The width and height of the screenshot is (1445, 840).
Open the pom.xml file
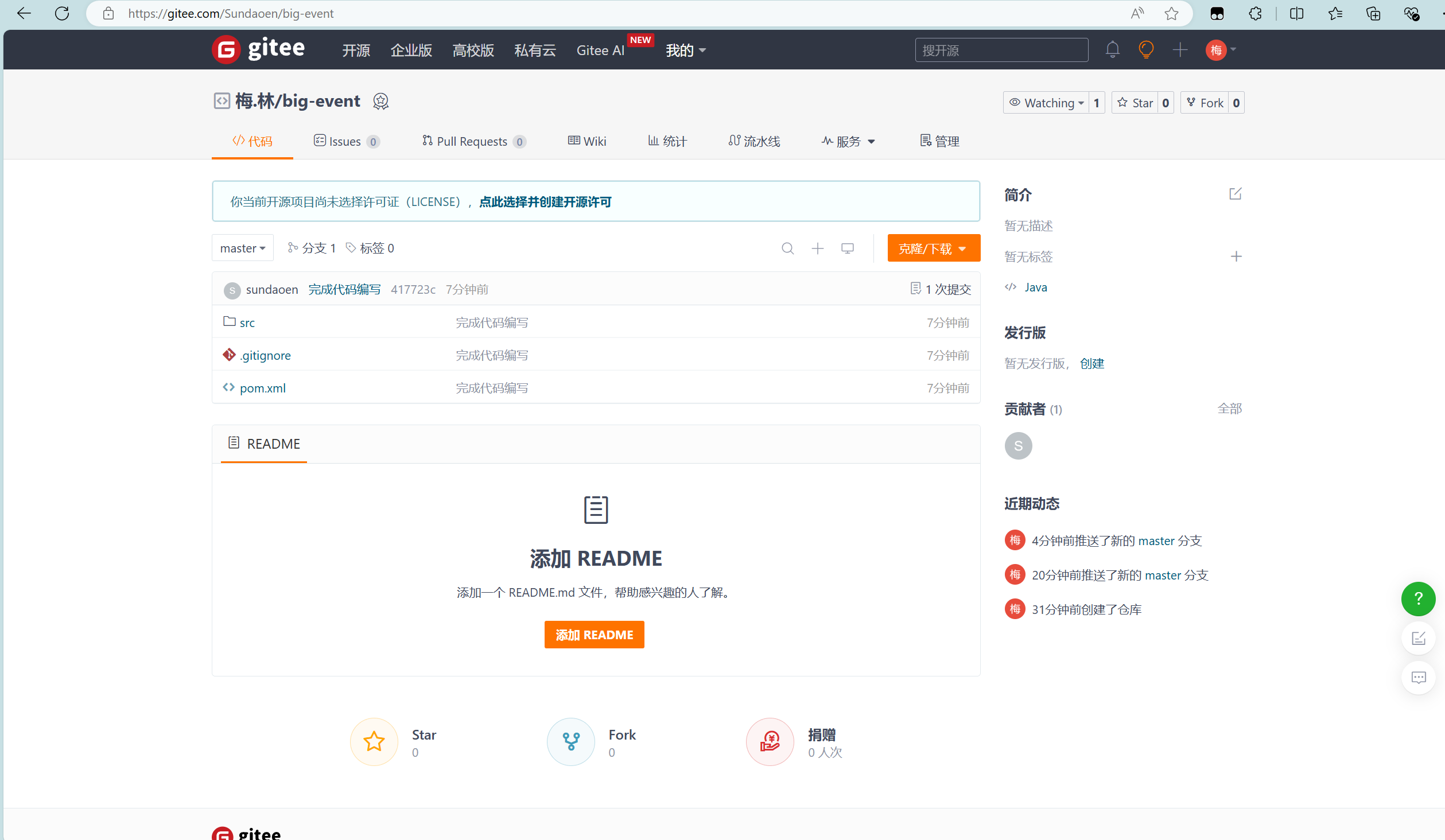(262, 388)
